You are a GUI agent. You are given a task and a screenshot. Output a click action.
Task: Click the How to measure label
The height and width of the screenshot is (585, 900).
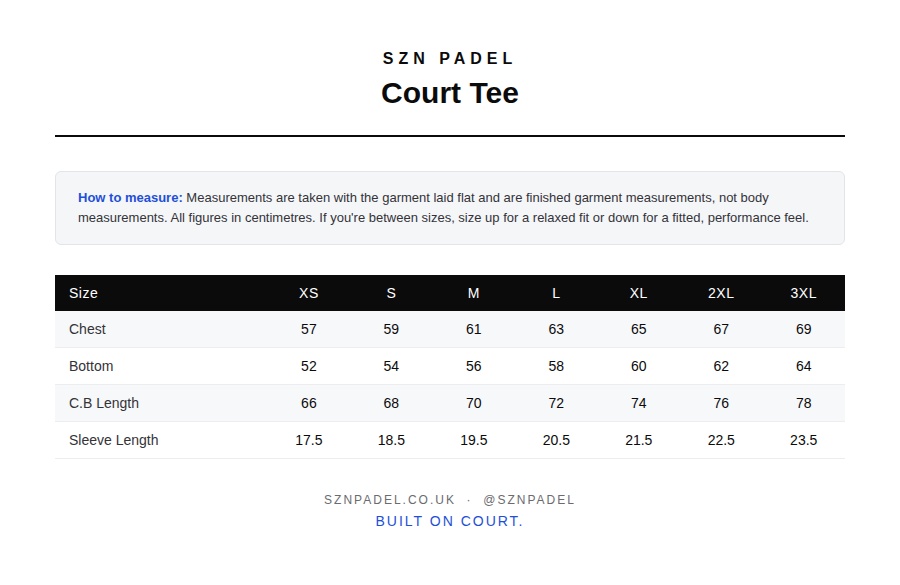click(x=130, y=197)
